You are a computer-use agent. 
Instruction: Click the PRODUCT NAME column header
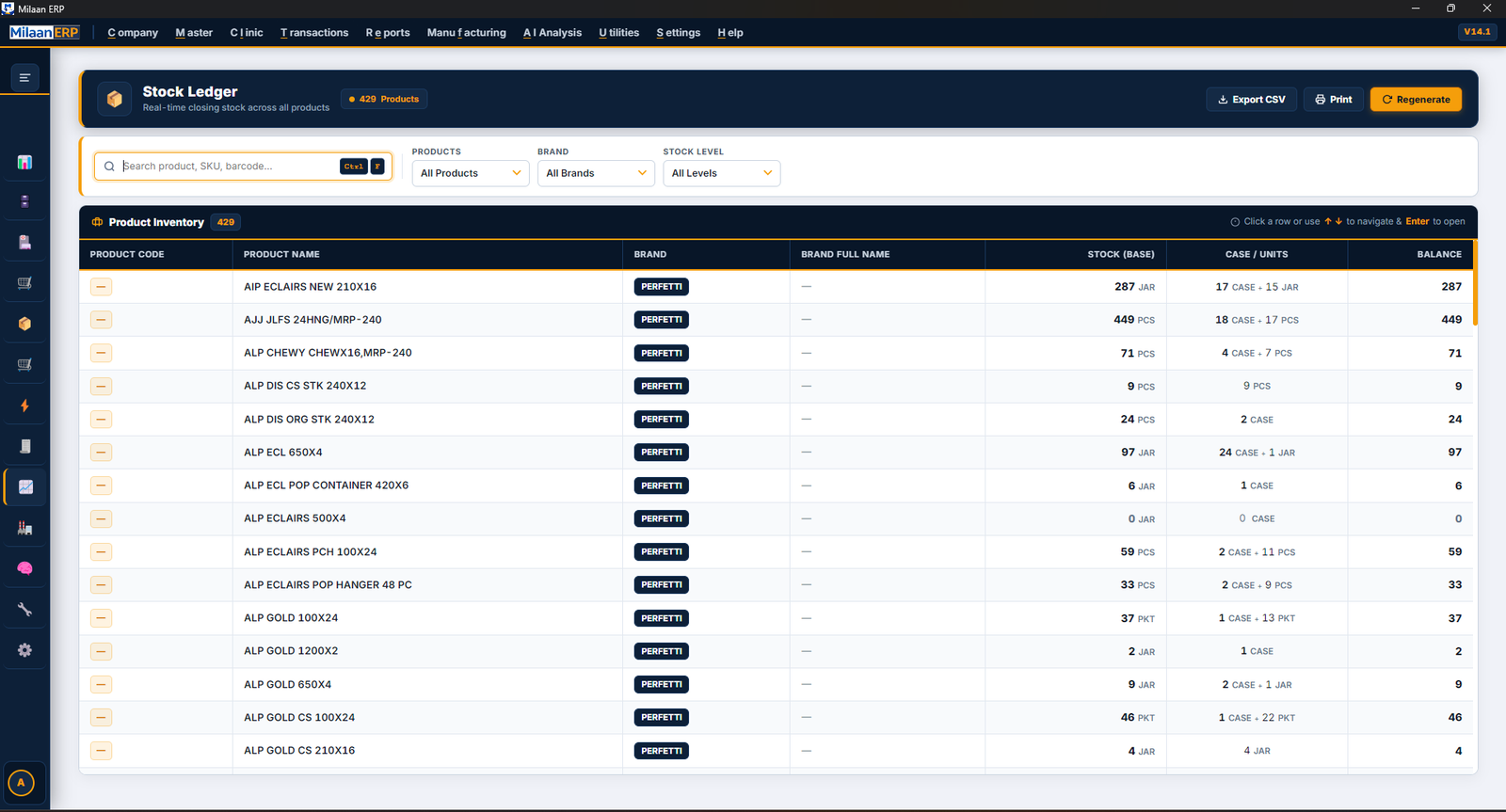tap(281, 254)
